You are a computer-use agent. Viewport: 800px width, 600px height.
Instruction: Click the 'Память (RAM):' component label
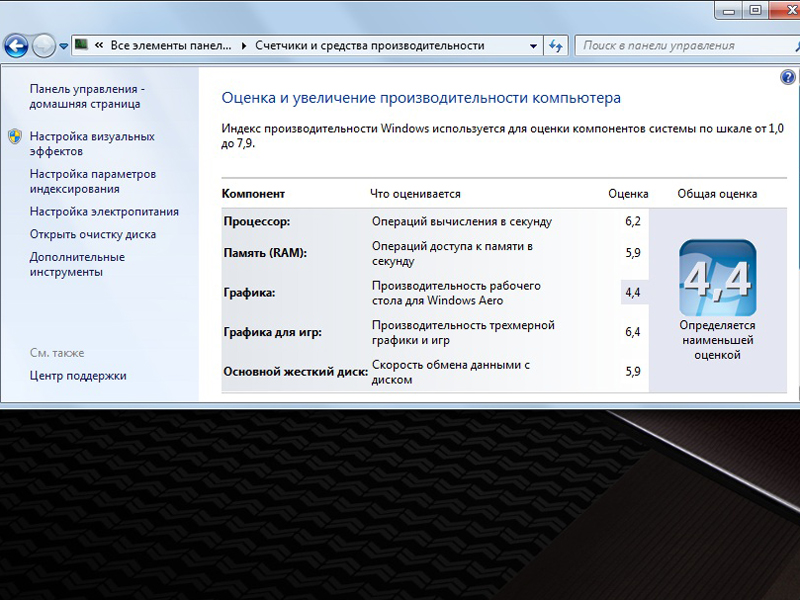click(265, 253)
